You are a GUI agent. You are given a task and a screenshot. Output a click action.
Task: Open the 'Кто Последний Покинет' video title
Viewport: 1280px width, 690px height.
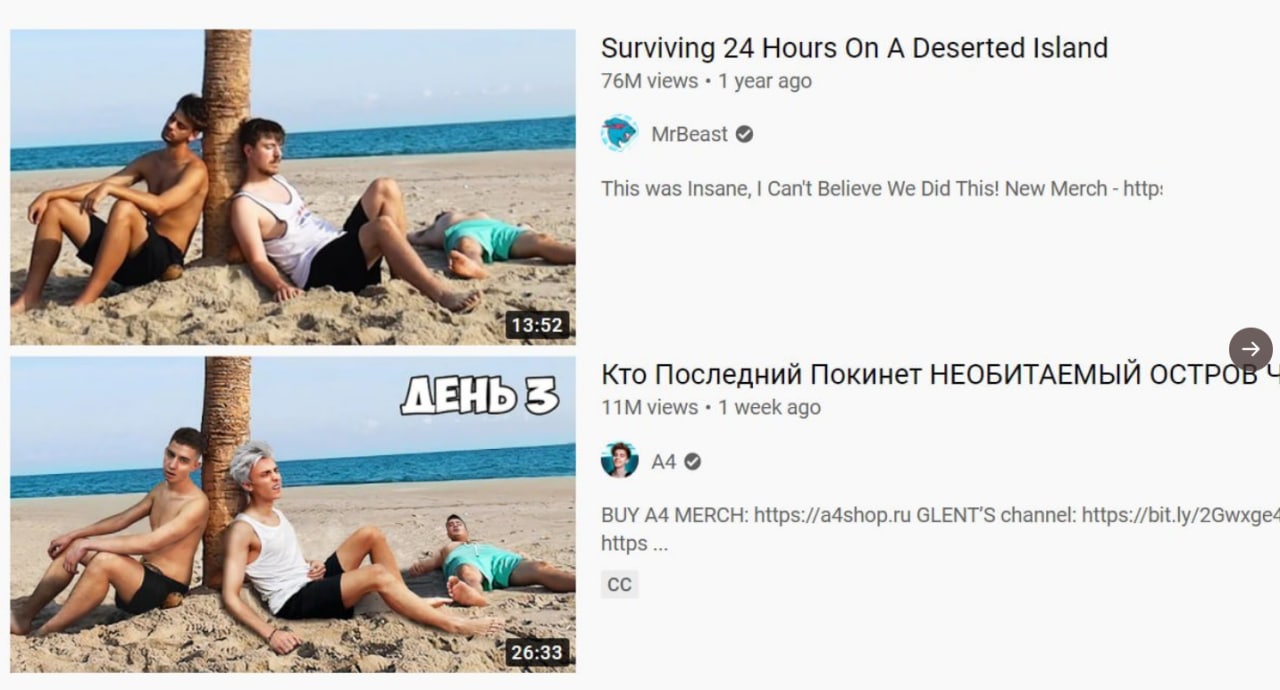coord(940,375)
